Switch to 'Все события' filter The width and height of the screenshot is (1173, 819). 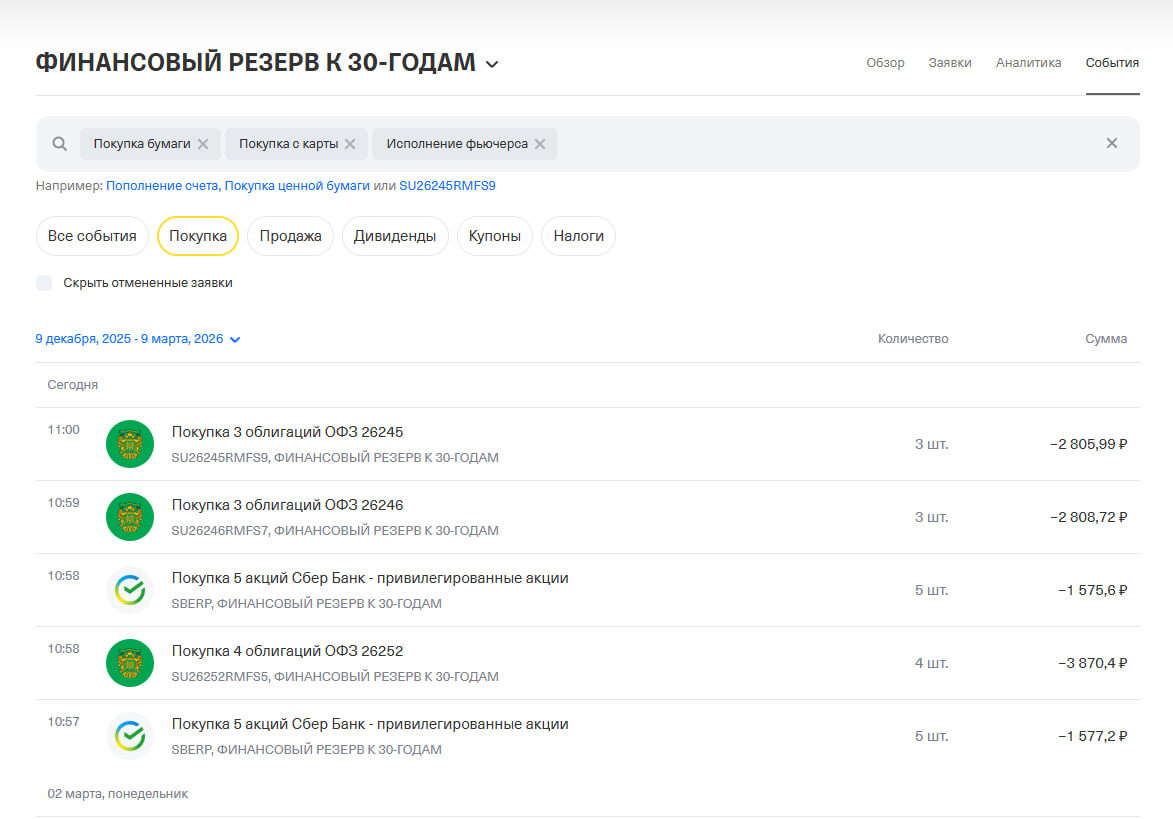pyautogui.click(x=91, y=236)
